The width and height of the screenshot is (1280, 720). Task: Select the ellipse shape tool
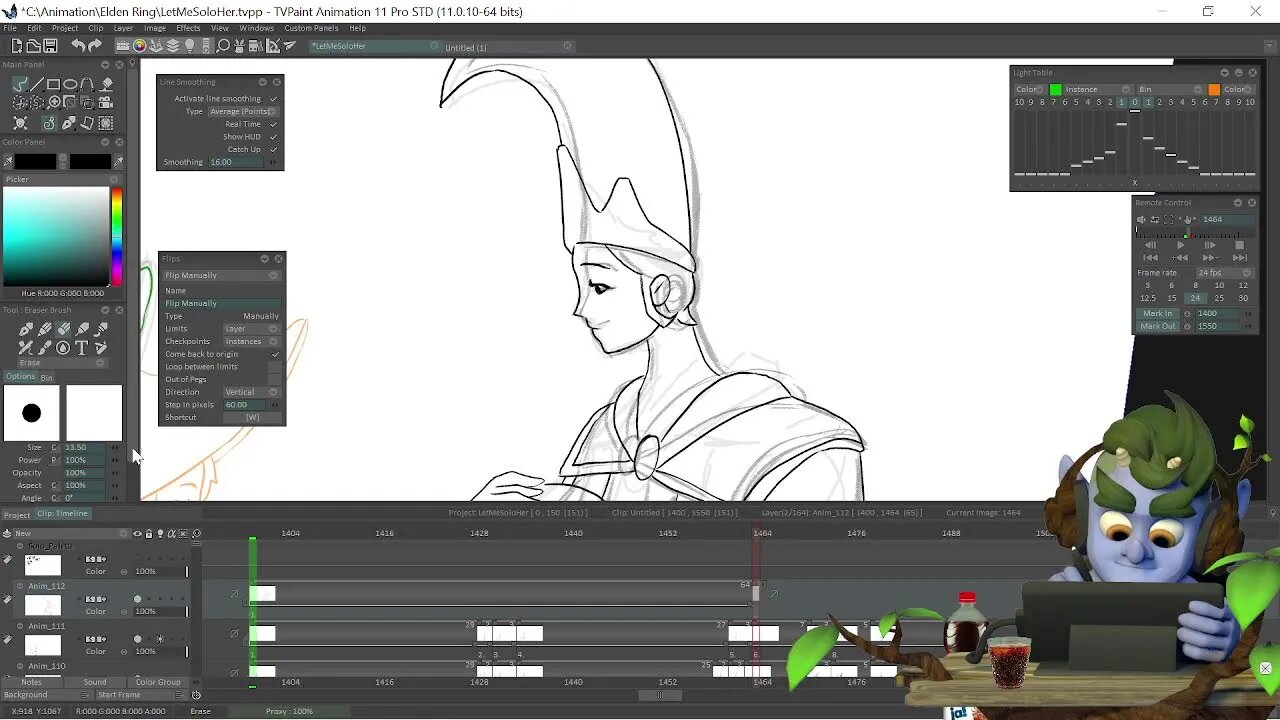coord(70,84)
